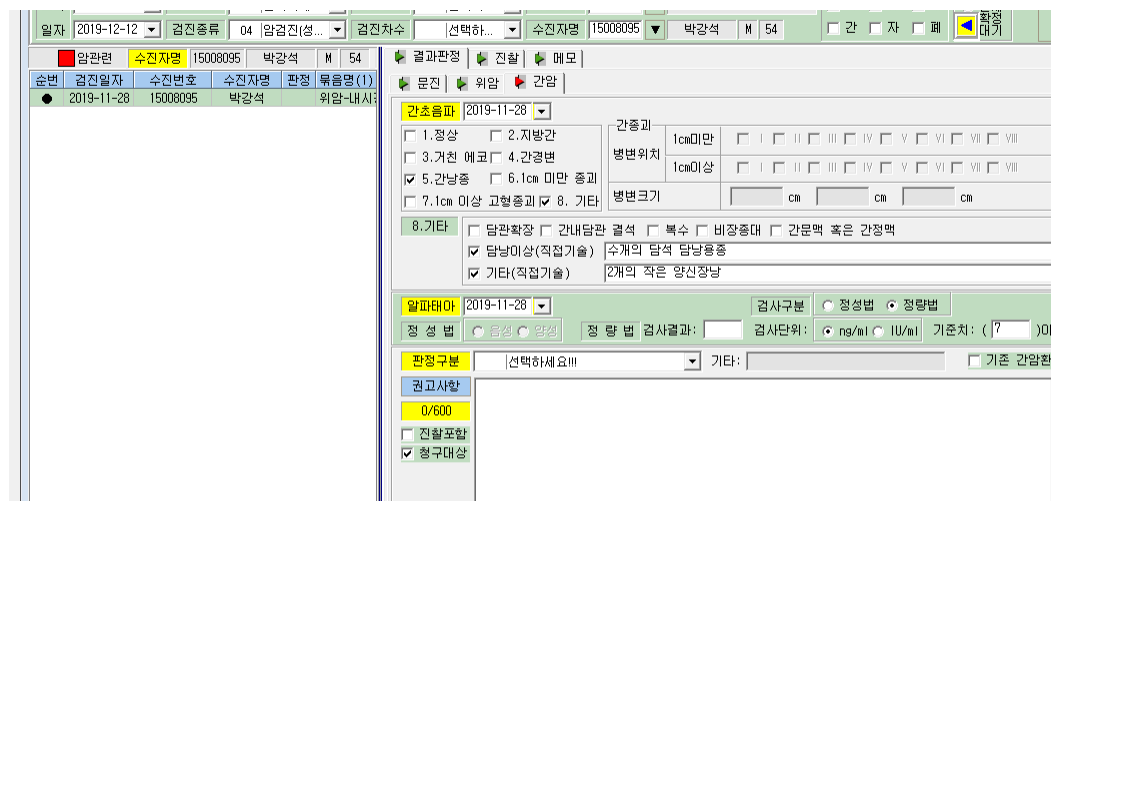Click the 권고사항 button

[x=436, y=386]
